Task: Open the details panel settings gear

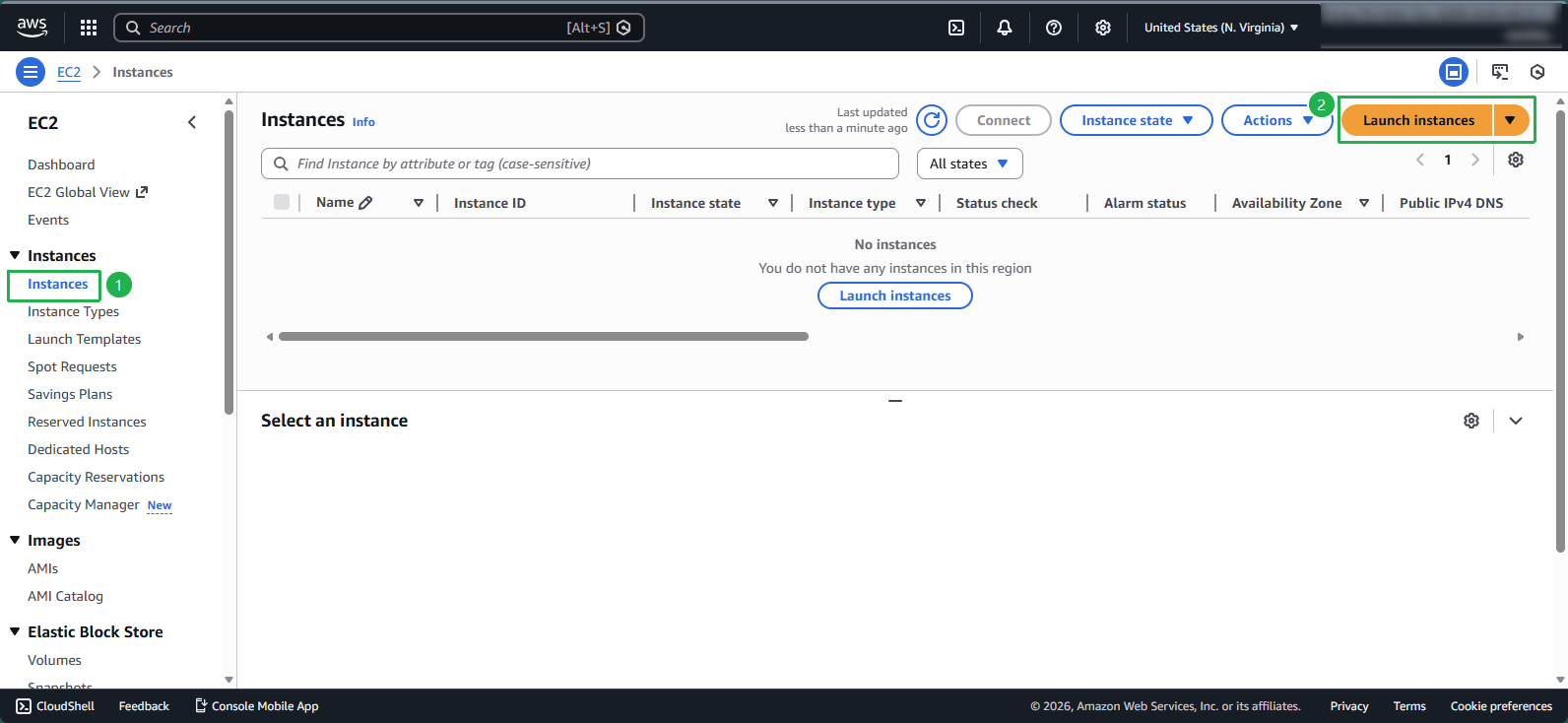Action: pos(1471,421)
